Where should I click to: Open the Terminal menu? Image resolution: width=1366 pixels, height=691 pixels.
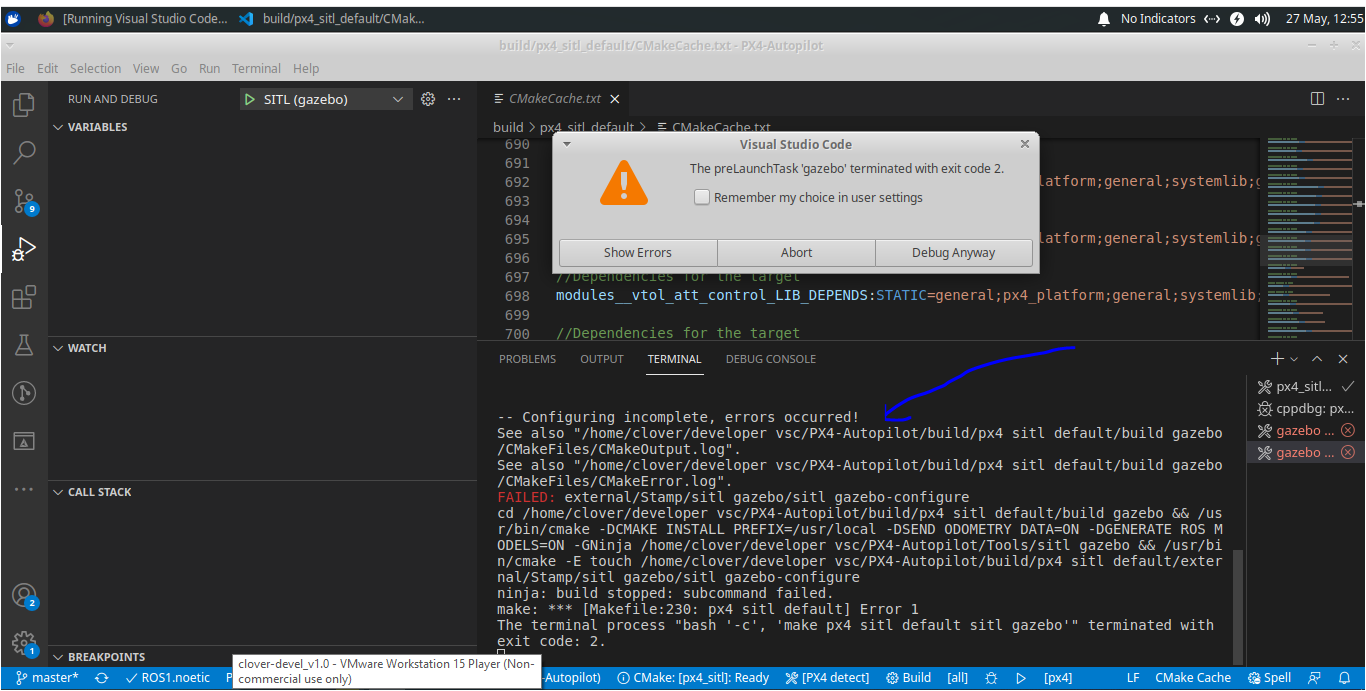[x=256, y=68]
